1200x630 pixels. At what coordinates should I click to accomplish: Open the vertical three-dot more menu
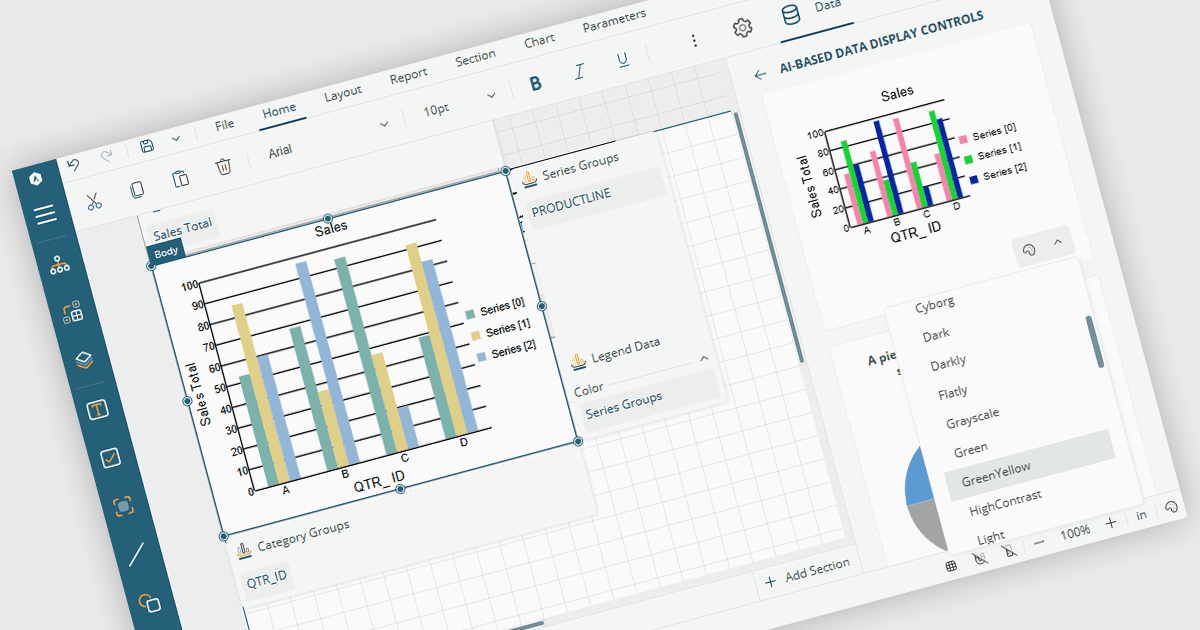coord(694,41)
